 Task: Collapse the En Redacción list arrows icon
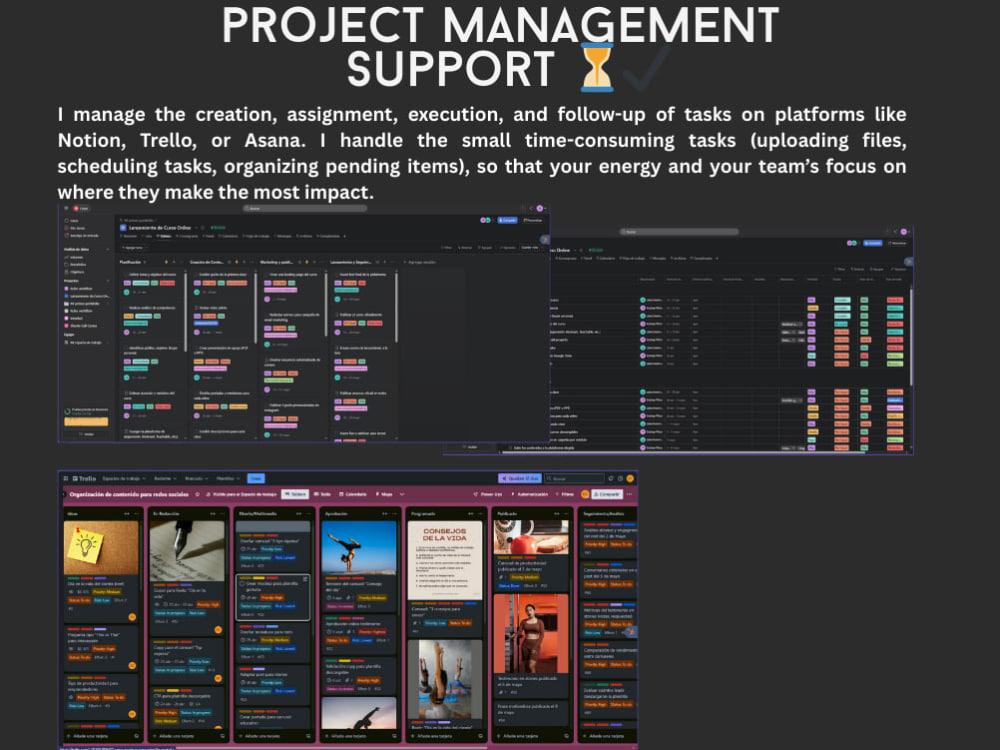[x=212, y=514]
